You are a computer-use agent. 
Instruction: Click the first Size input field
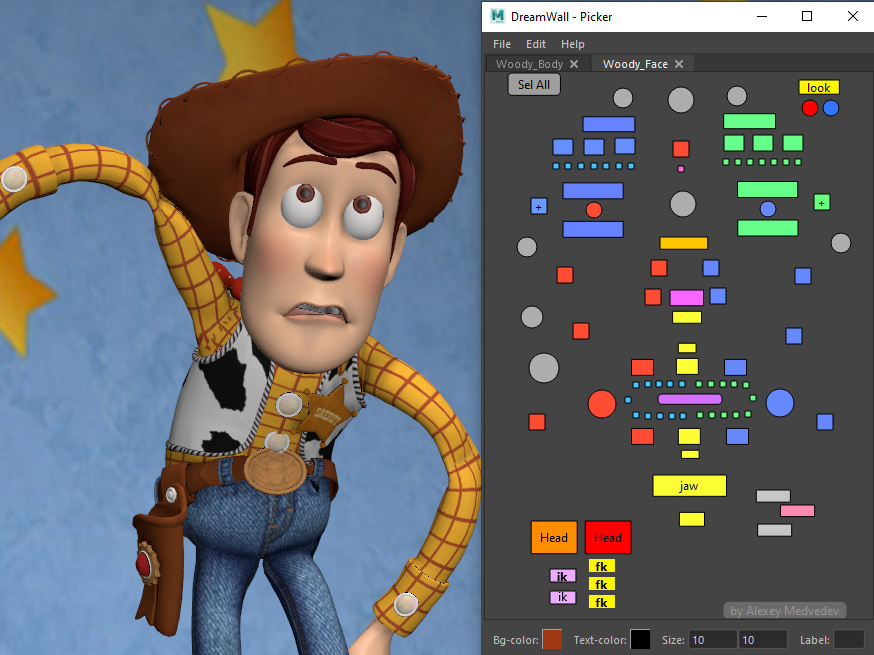712,640
